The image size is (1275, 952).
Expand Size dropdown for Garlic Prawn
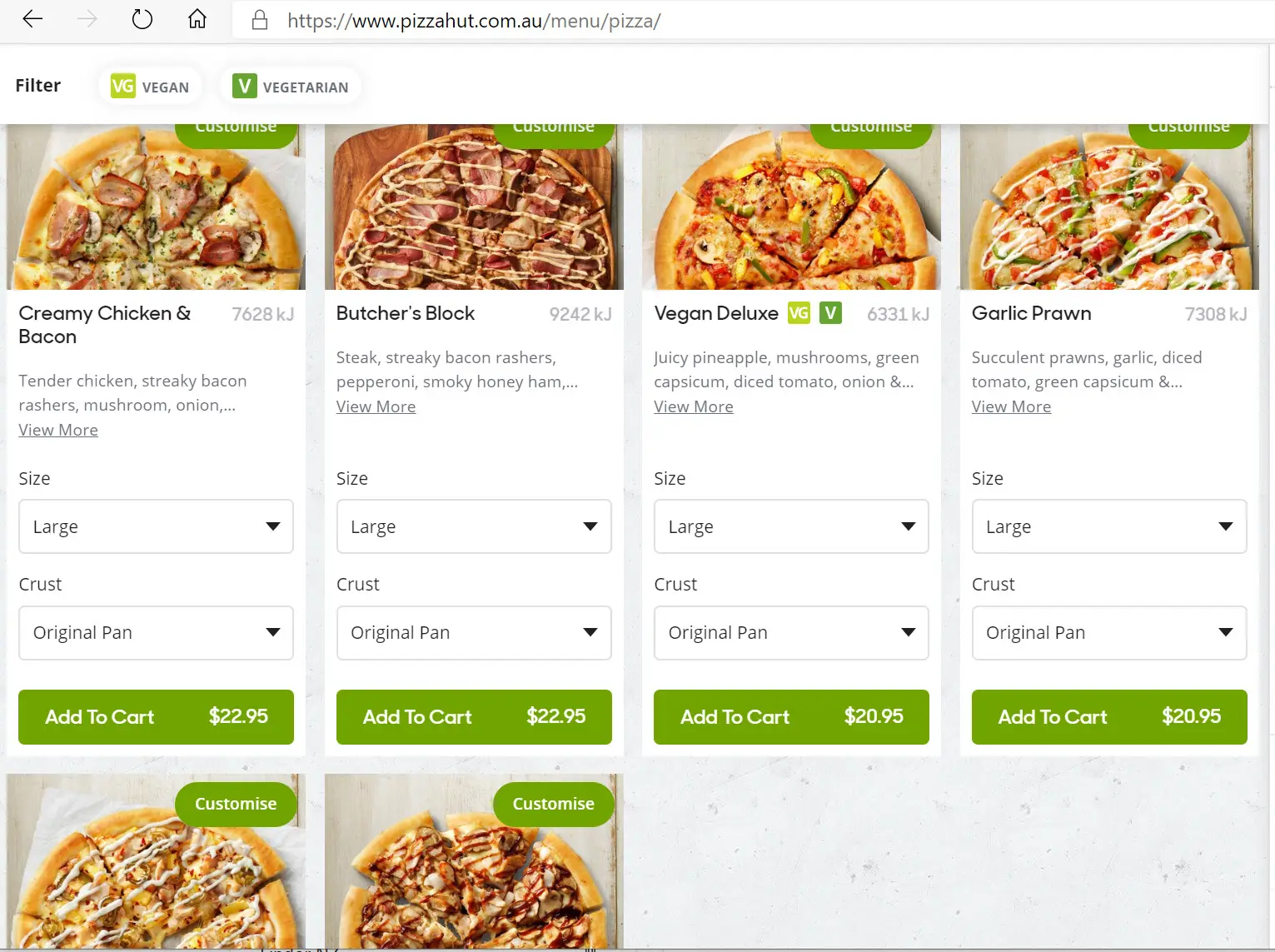click(x=1108, y=526)
